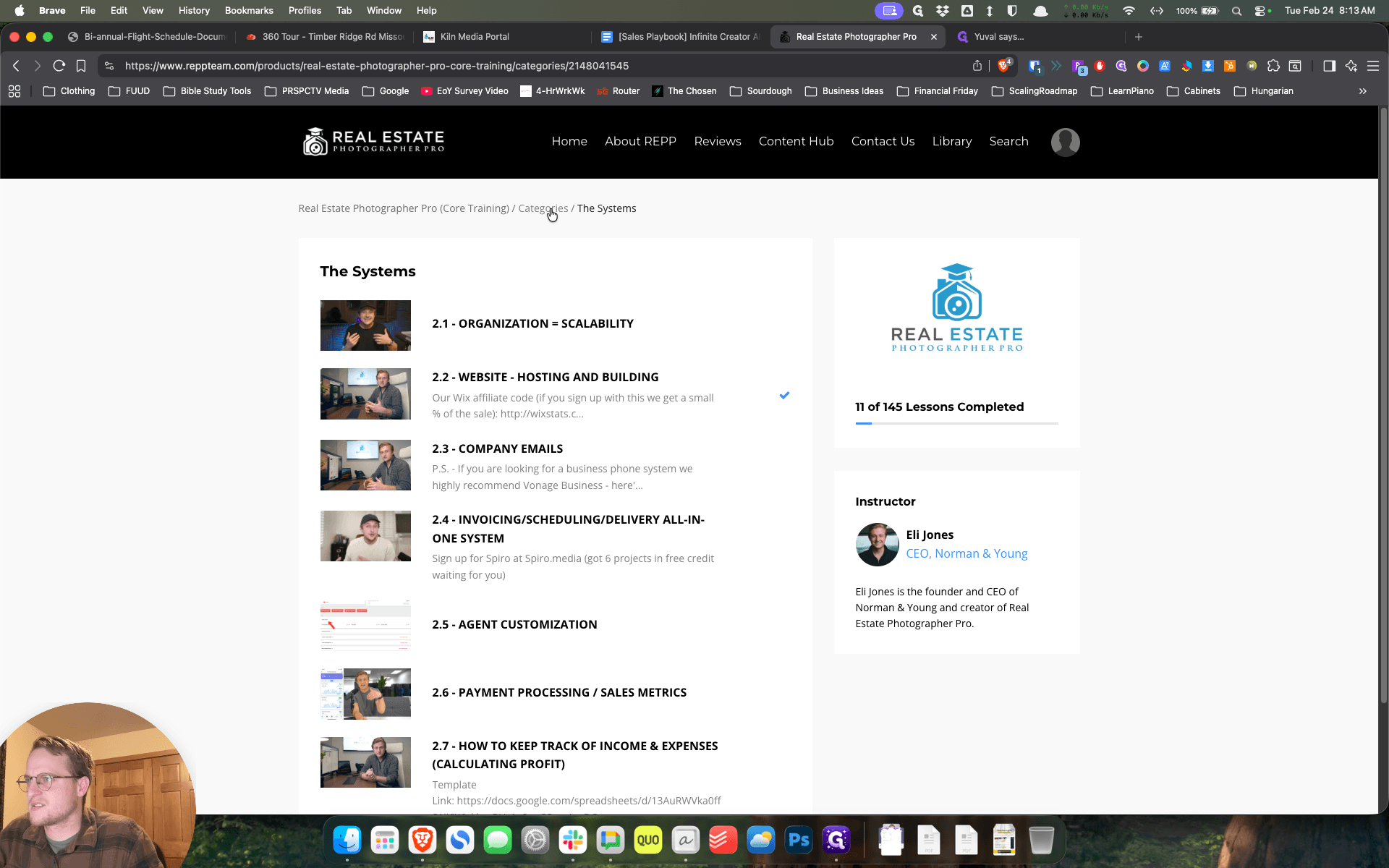Viewport: 1389px width, 868px height.
Task: Open lesson 2.3 Company Emails
Action: [x=497, y=449]
